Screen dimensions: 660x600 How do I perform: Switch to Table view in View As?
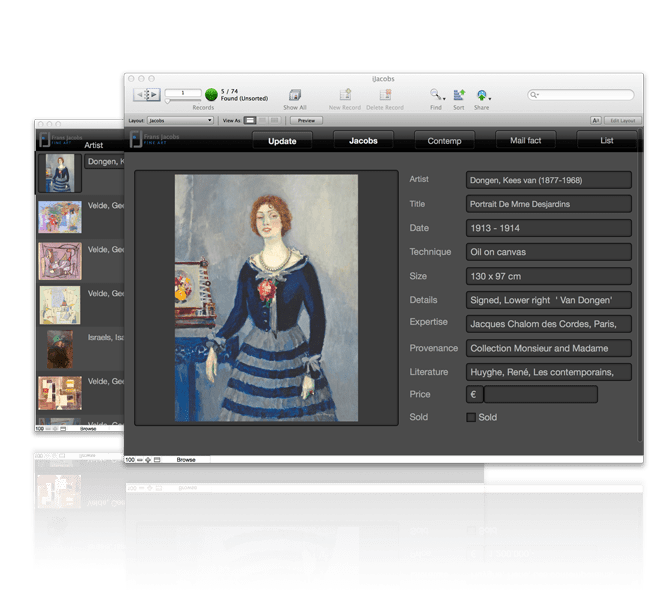click(x=274, y=120)
